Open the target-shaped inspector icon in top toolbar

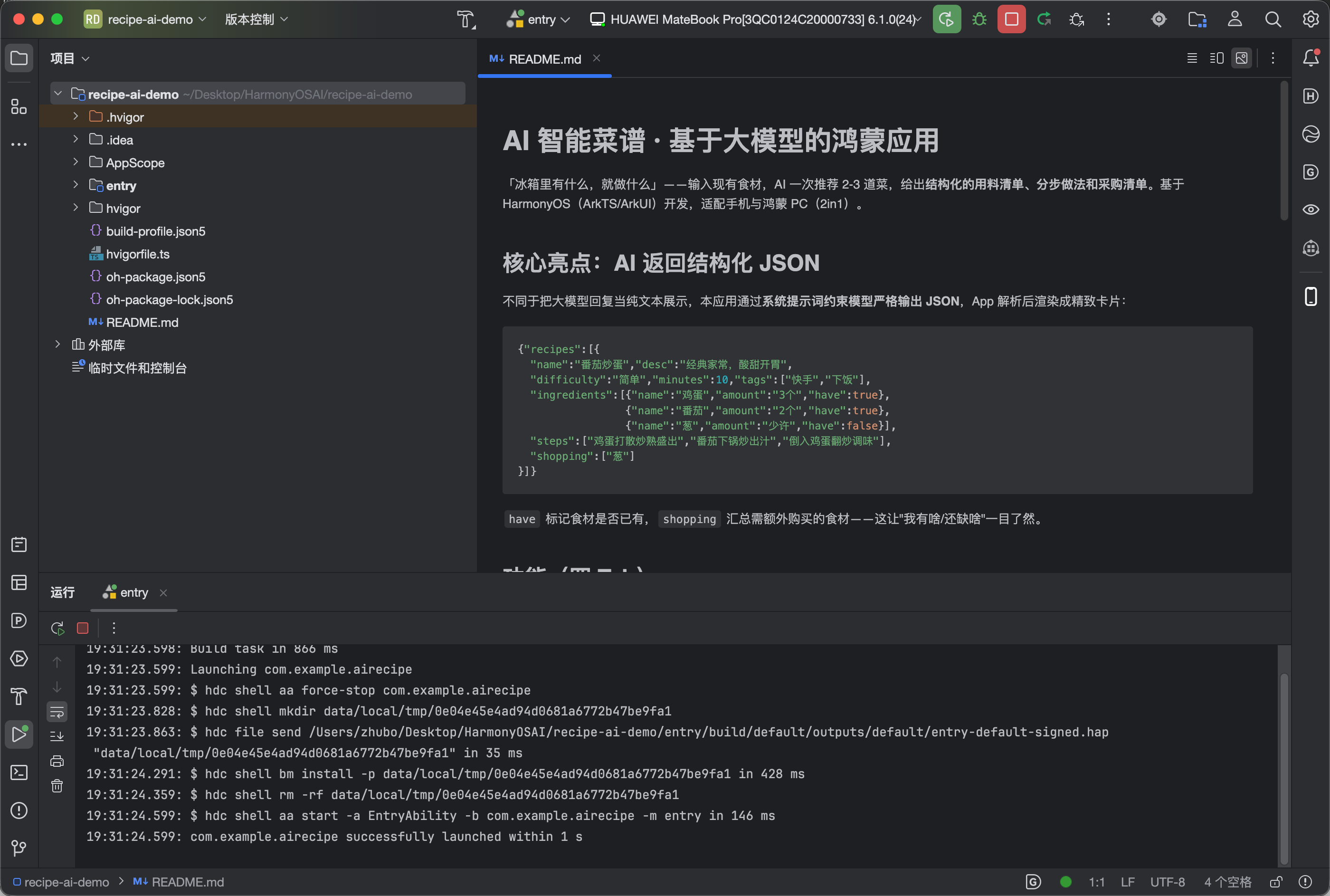coord(1159,19)
